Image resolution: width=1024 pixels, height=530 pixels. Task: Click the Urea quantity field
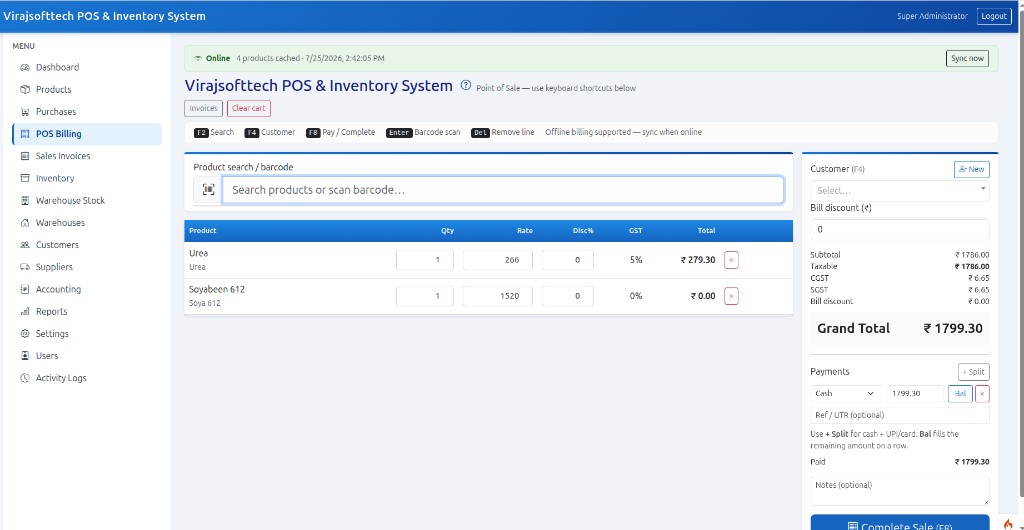click(x=424, y=260)
